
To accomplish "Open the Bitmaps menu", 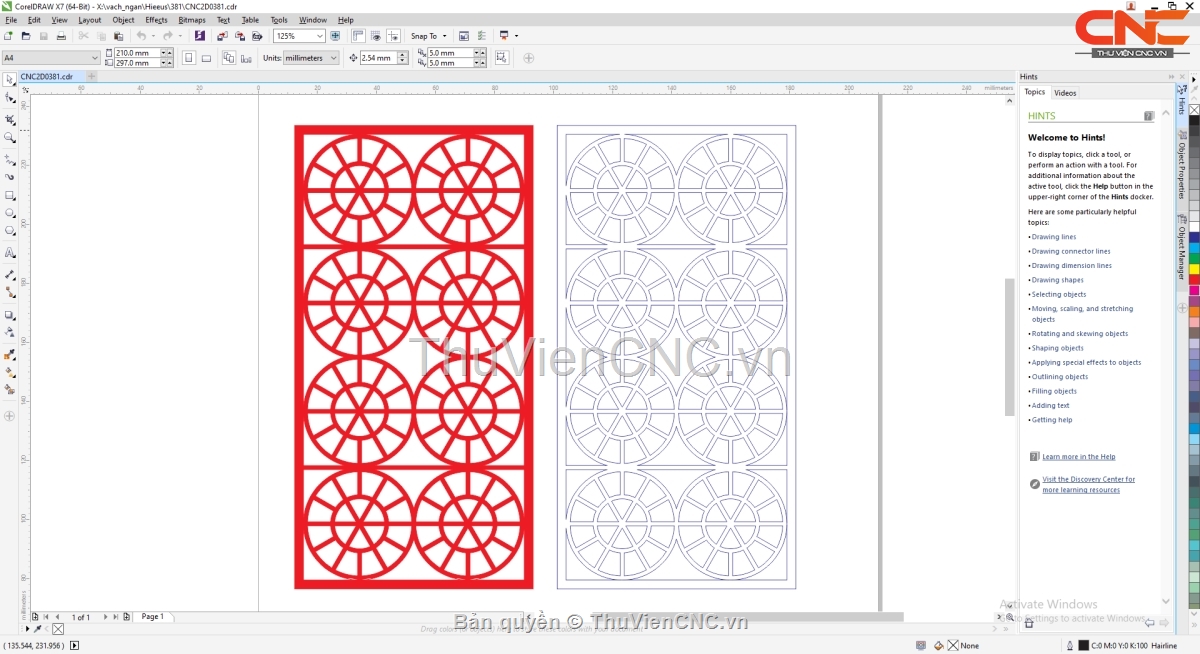I will pyautogui.click(x=192, y=20).
